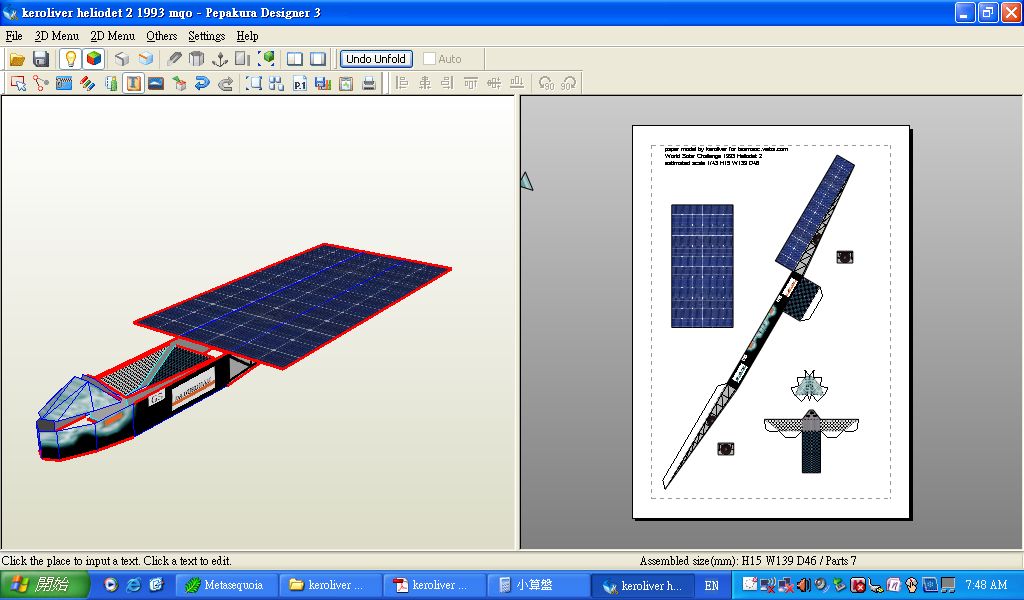
Task: Open the File menu
Action: 14,36
